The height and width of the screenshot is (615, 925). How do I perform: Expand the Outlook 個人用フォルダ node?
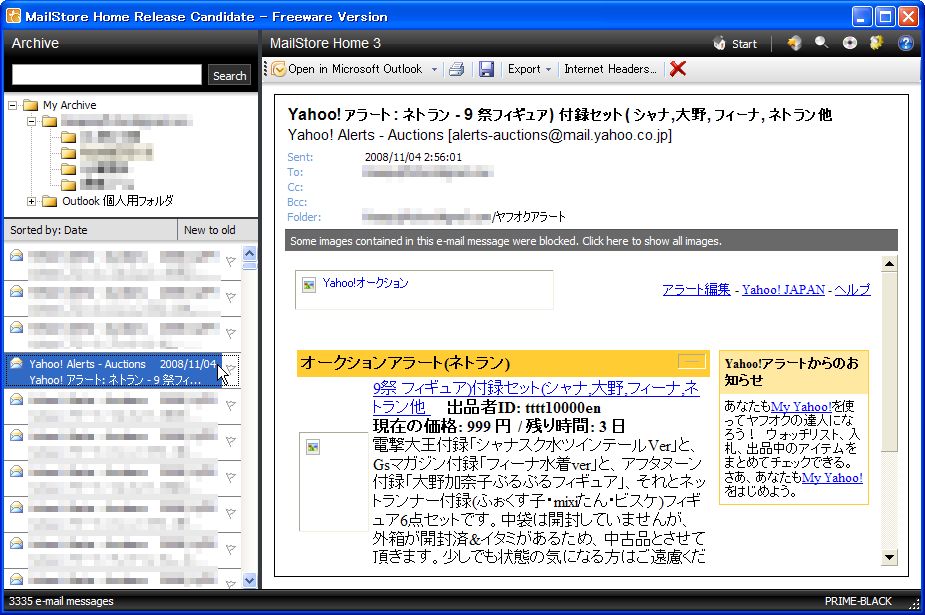click(x=31, y=202)
